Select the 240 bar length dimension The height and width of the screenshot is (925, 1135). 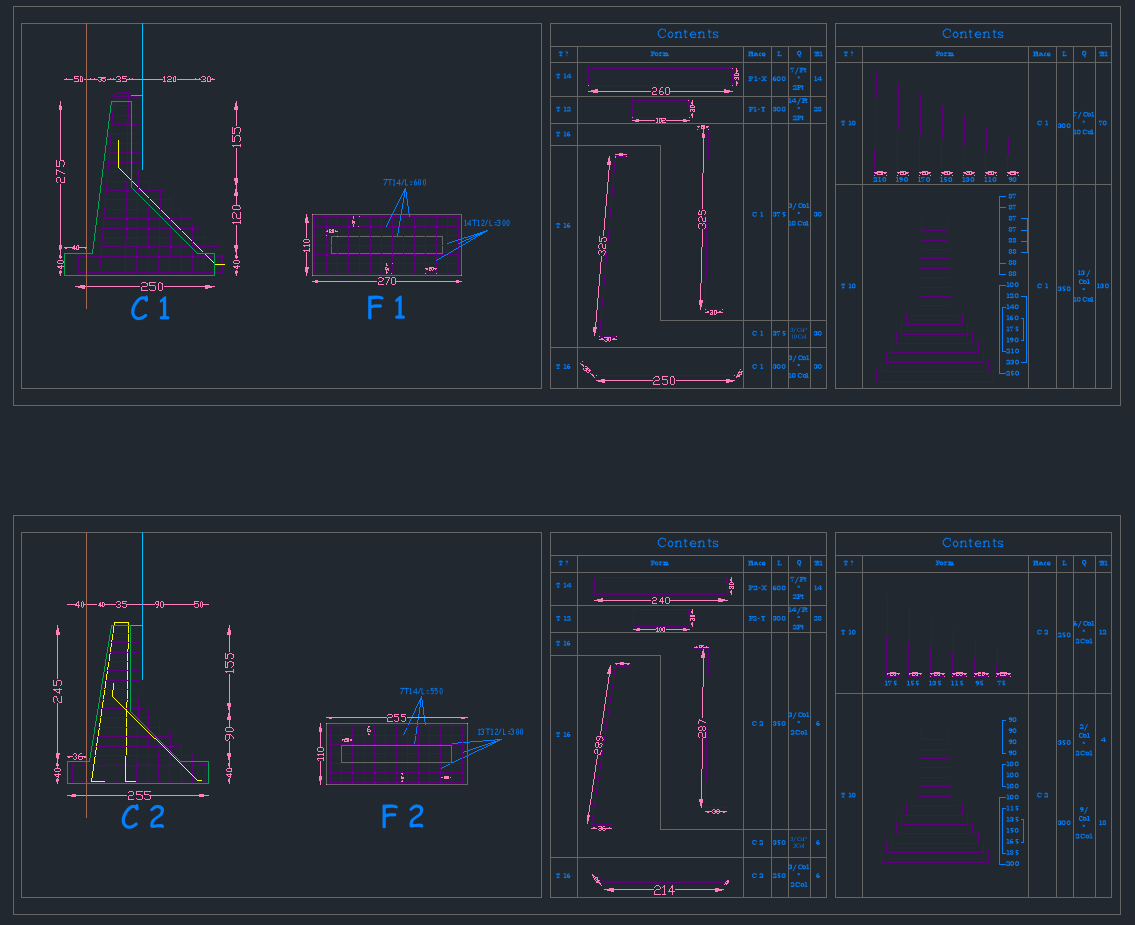(x=660, y=600)
